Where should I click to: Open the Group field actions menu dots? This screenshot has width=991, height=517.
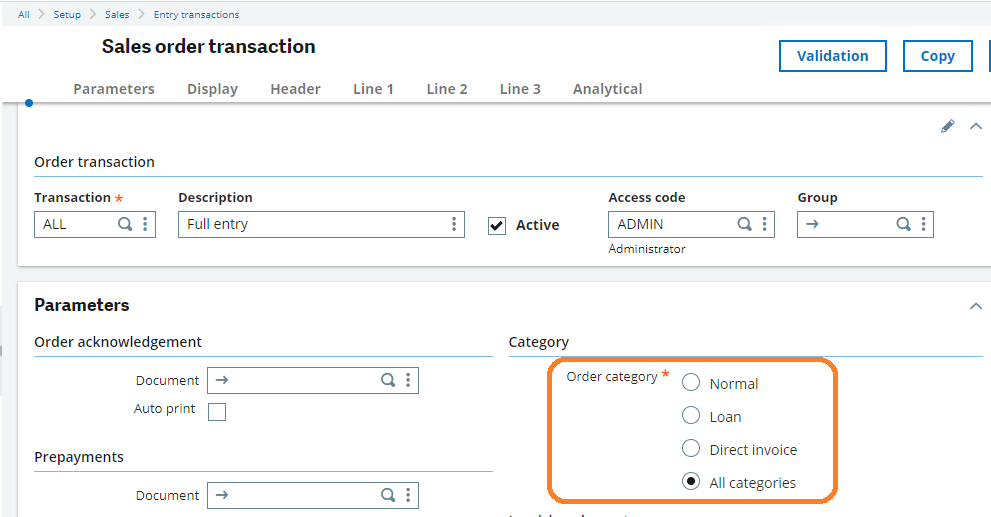pyautogui.click(x=923, y=224)
